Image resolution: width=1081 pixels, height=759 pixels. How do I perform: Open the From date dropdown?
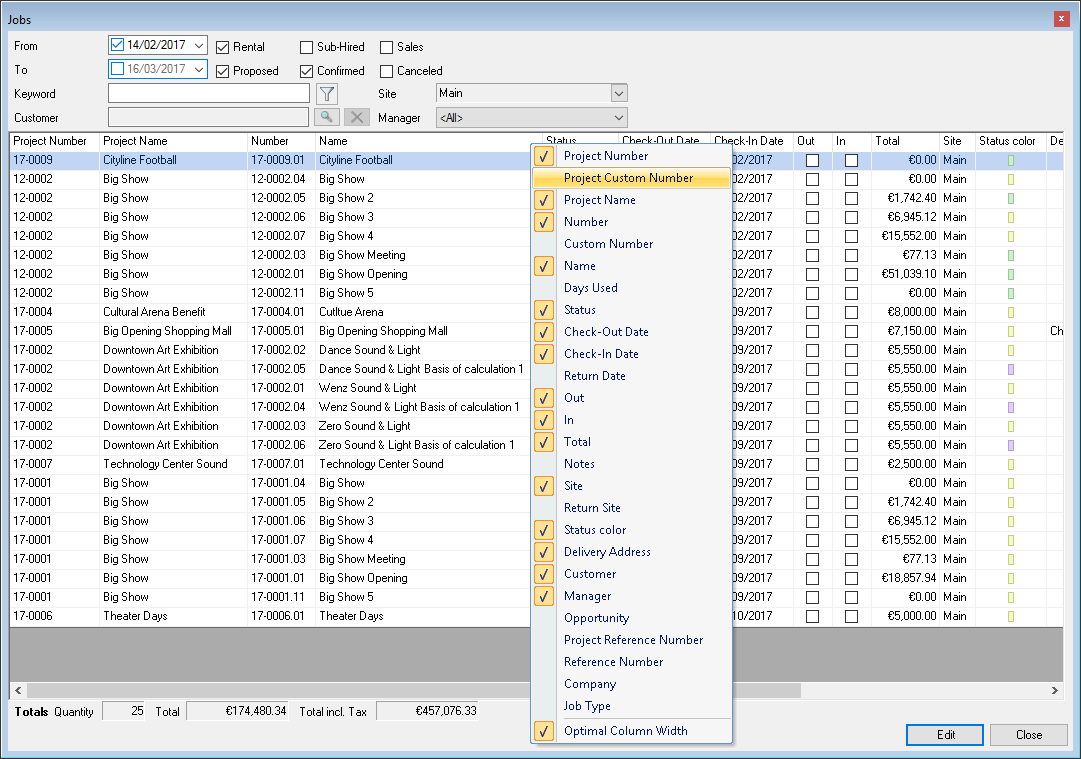(198, 45)
